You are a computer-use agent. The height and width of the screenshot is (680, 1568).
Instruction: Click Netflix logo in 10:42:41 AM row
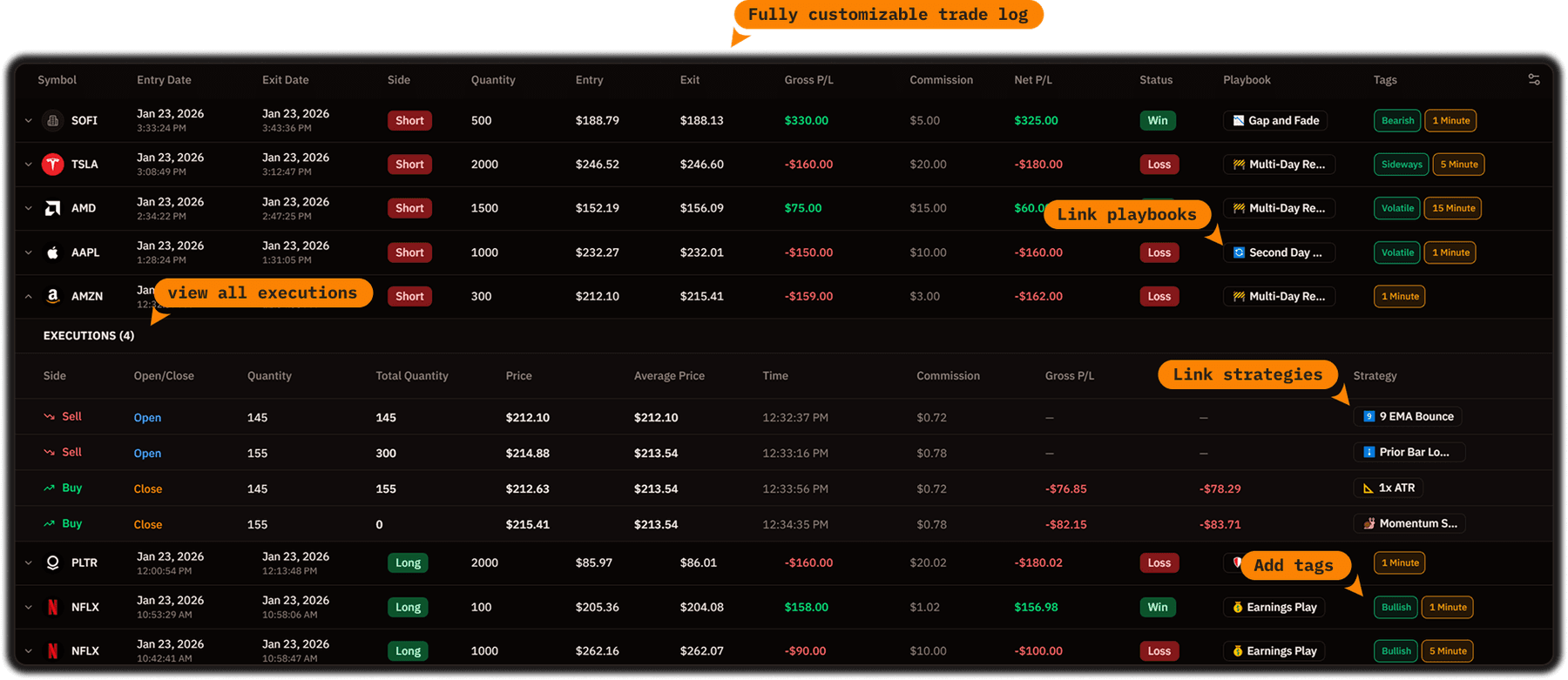[53, 650]
